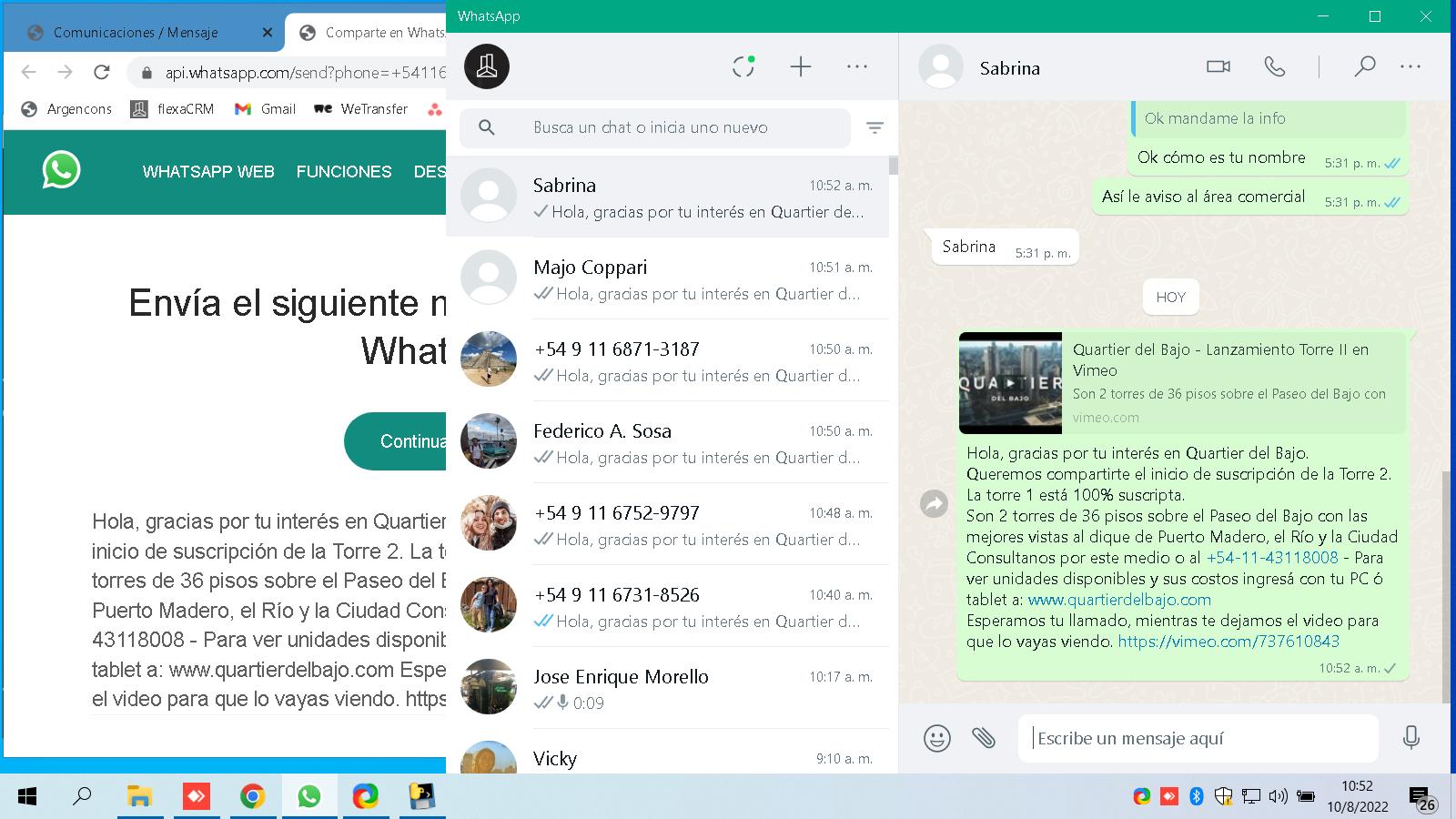Open WHATSAPP WEB menu on web page

(x=208, y=171)
